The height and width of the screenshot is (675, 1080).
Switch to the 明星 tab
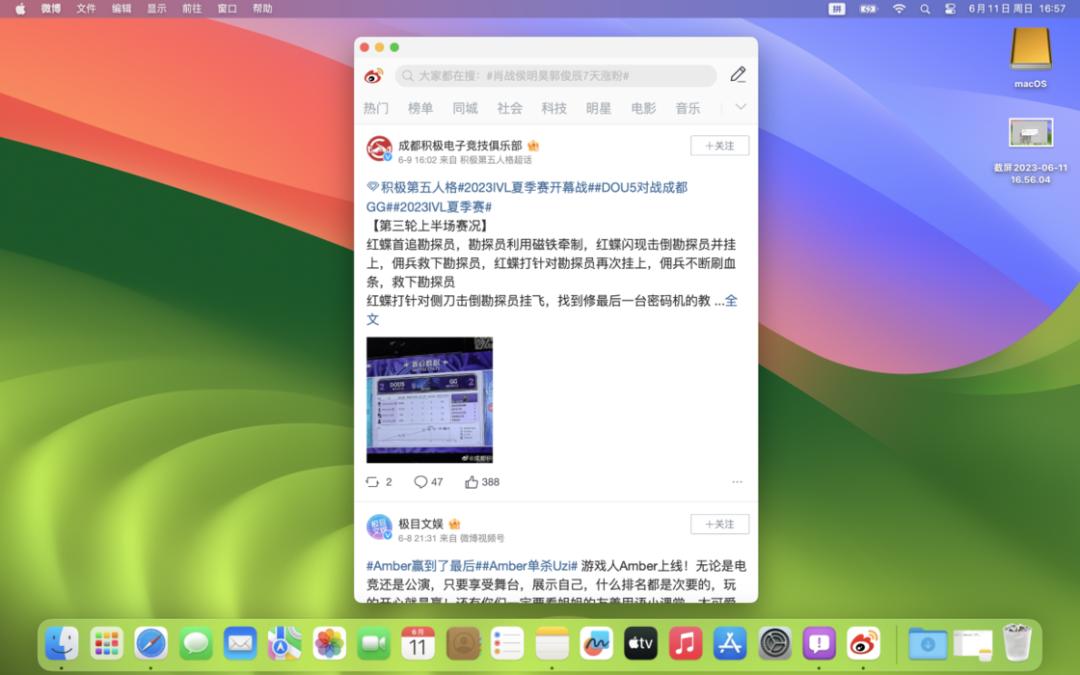coord(599,108)
